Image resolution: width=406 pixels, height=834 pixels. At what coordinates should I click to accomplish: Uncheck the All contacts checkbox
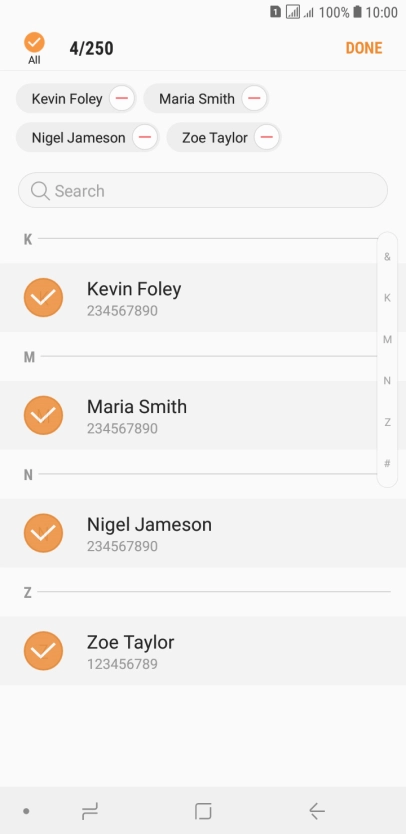coord(34,43)
